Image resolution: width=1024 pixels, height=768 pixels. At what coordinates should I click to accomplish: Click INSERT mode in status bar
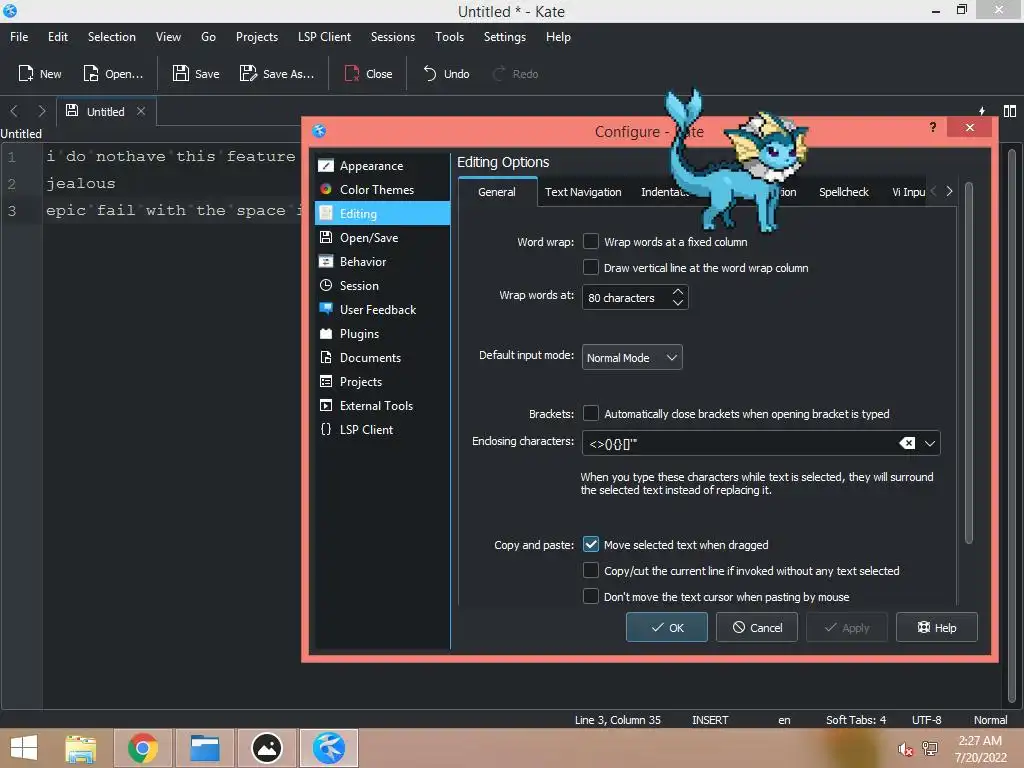tap(710, 720)
